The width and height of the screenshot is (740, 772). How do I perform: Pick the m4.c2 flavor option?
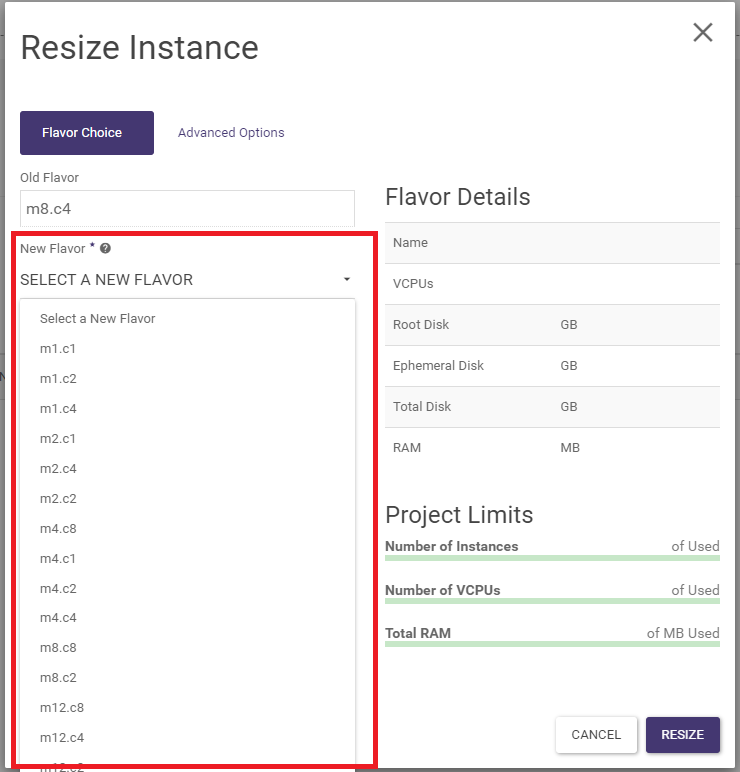coord(58,588)
